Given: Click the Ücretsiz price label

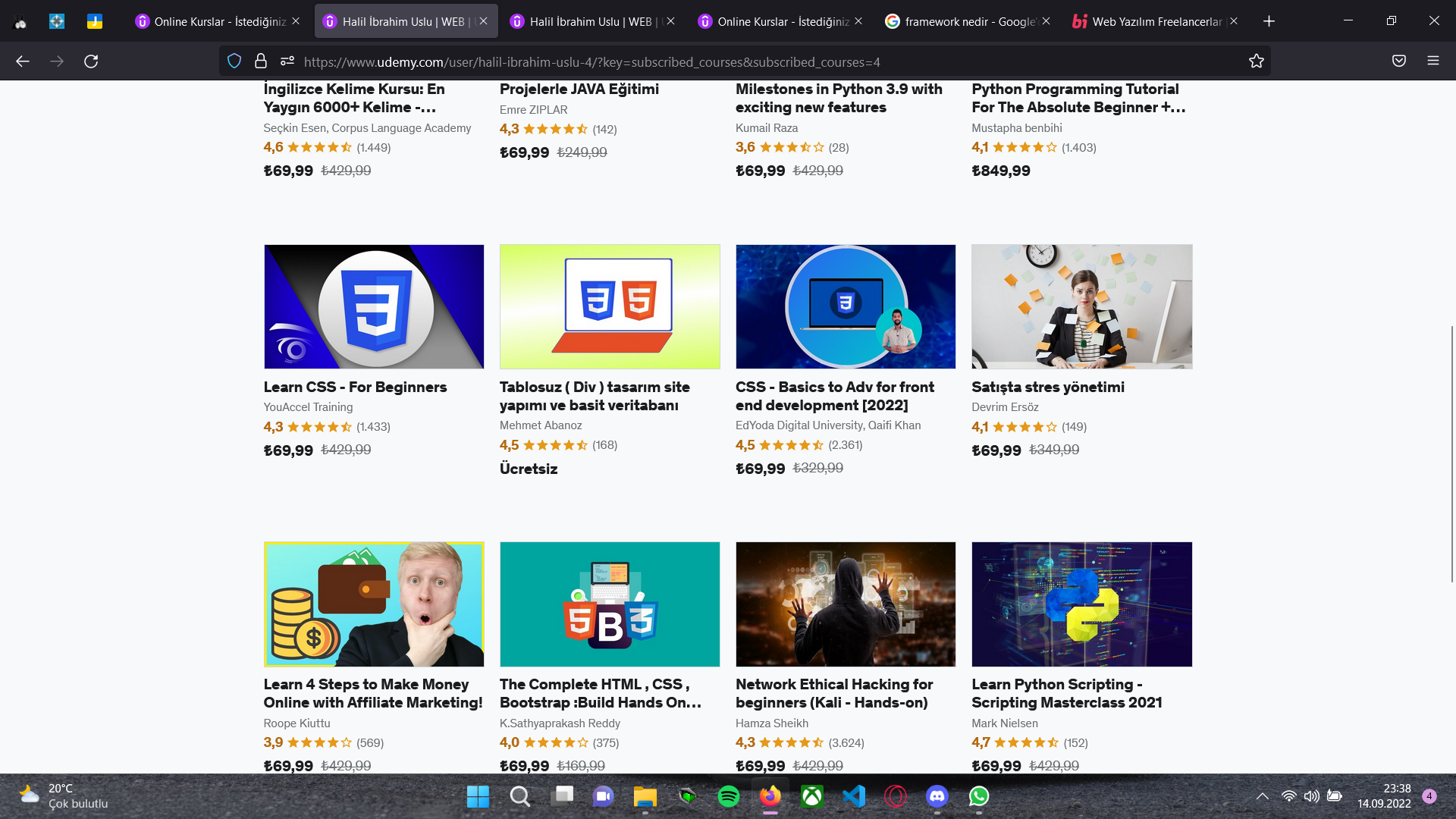Looking at the screenshot, I should point(529,469).
